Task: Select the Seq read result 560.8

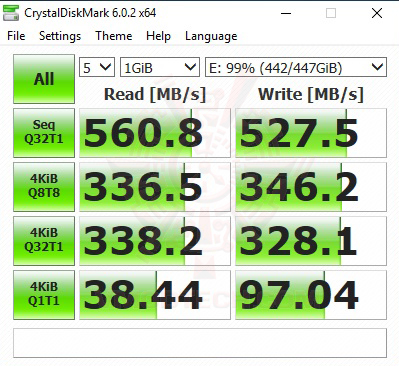Action: (155, 133)
